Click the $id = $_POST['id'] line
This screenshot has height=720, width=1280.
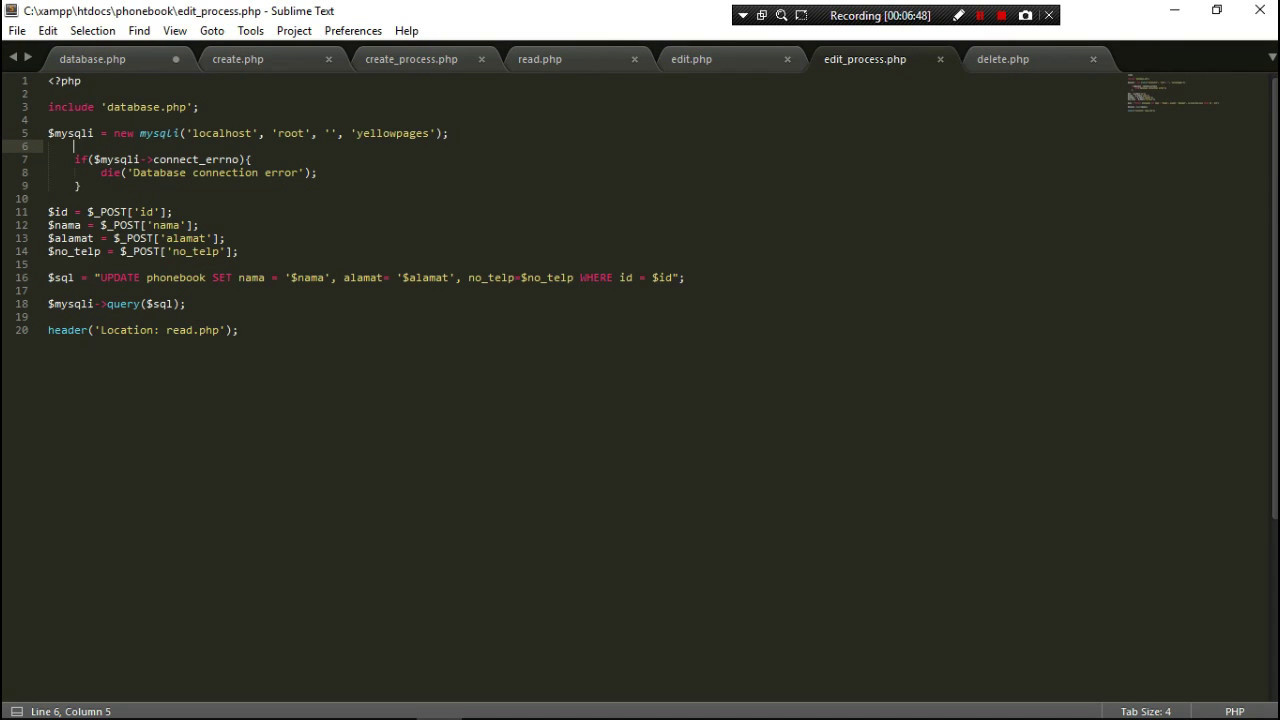click(x=110, y=212)
